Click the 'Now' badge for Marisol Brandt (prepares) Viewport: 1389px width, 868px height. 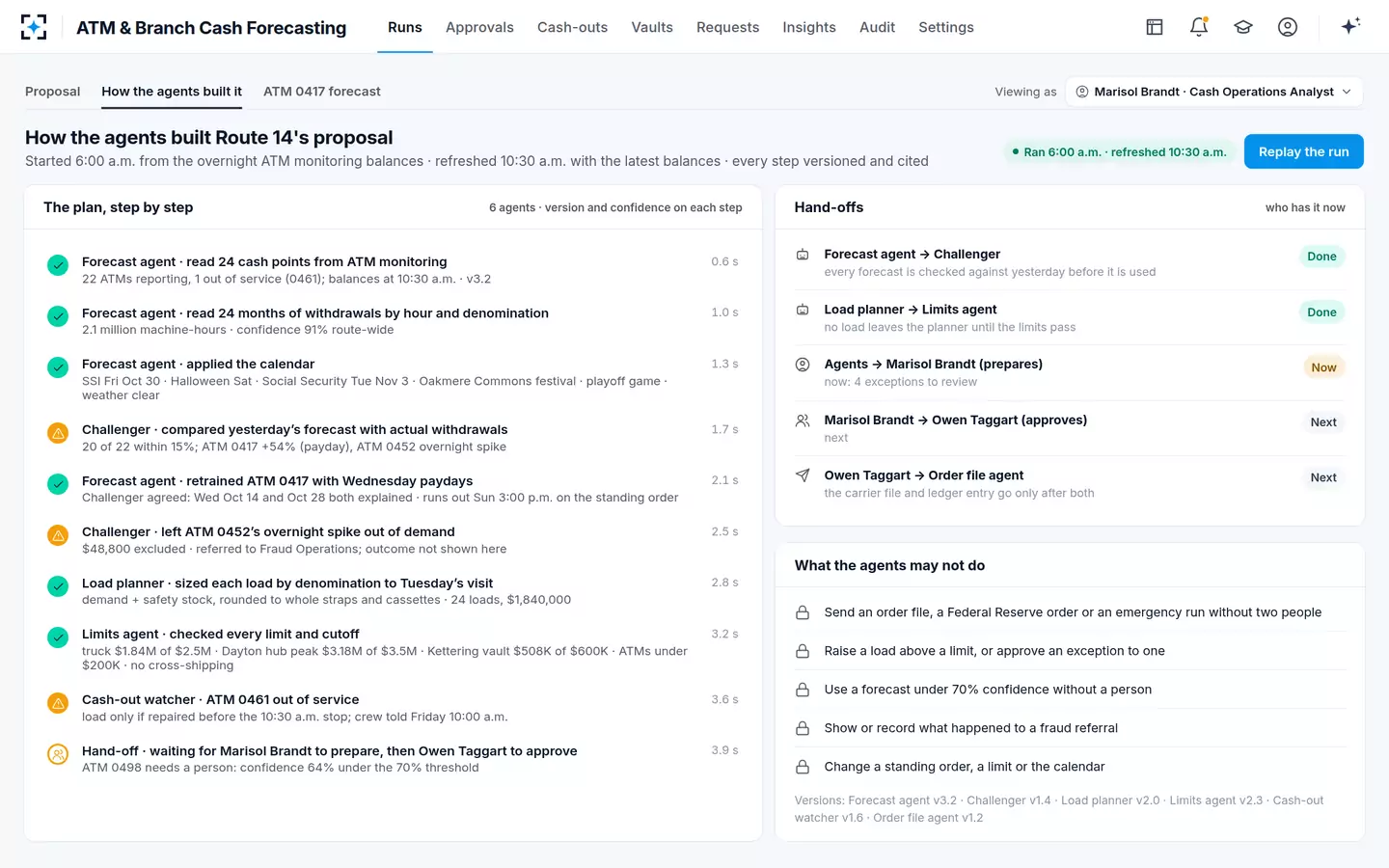(1323, 367)
